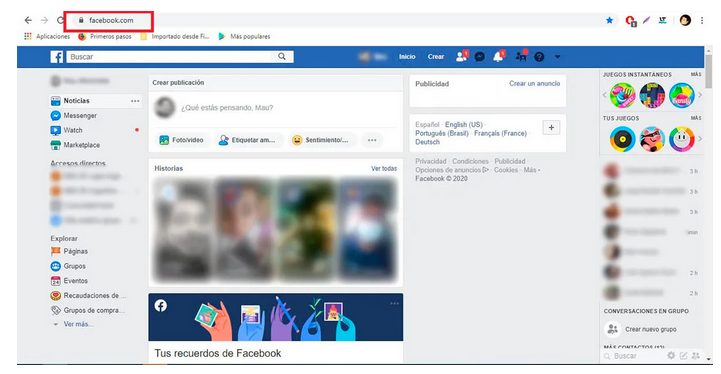
Task: Launch the second instant game icon
Action: (x=652, y=95)
